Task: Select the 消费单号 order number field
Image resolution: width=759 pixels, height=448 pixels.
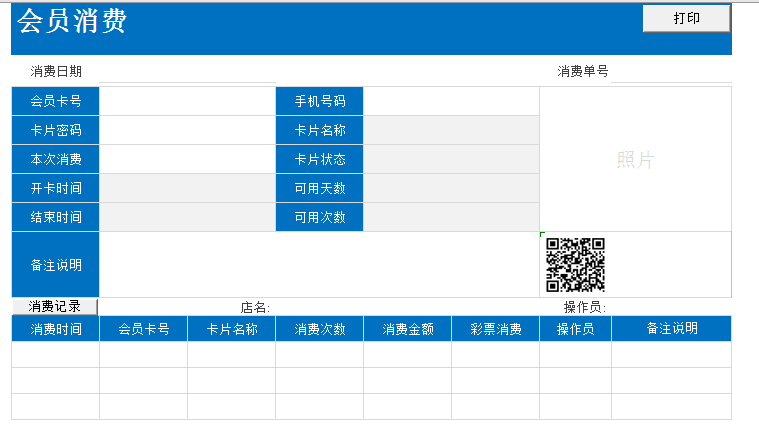Action: point(670,72)
